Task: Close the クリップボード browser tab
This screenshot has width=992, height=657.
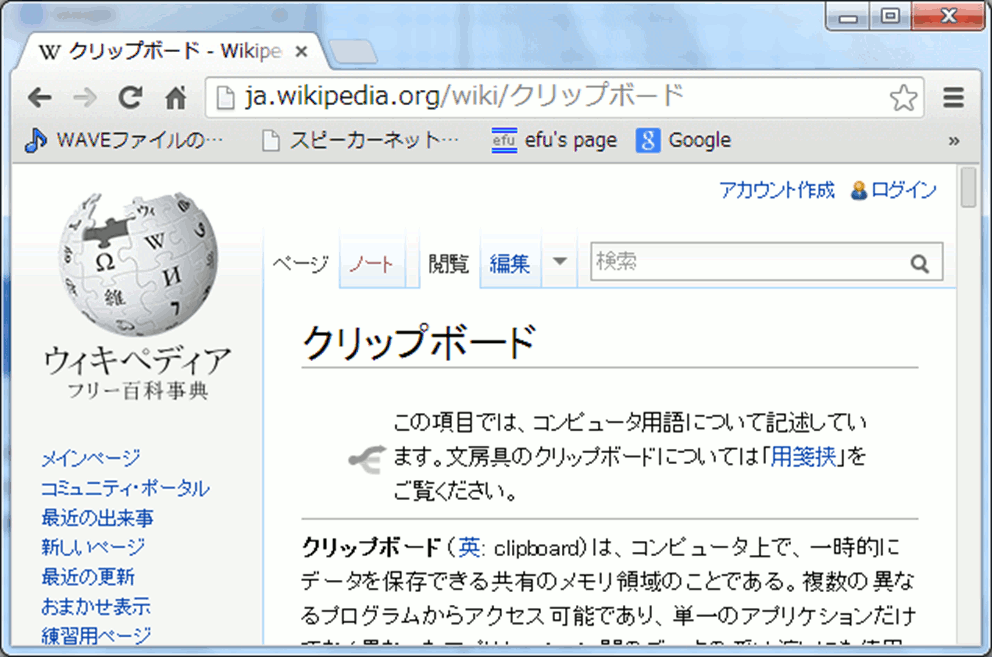Action: (x=302, y=51)
